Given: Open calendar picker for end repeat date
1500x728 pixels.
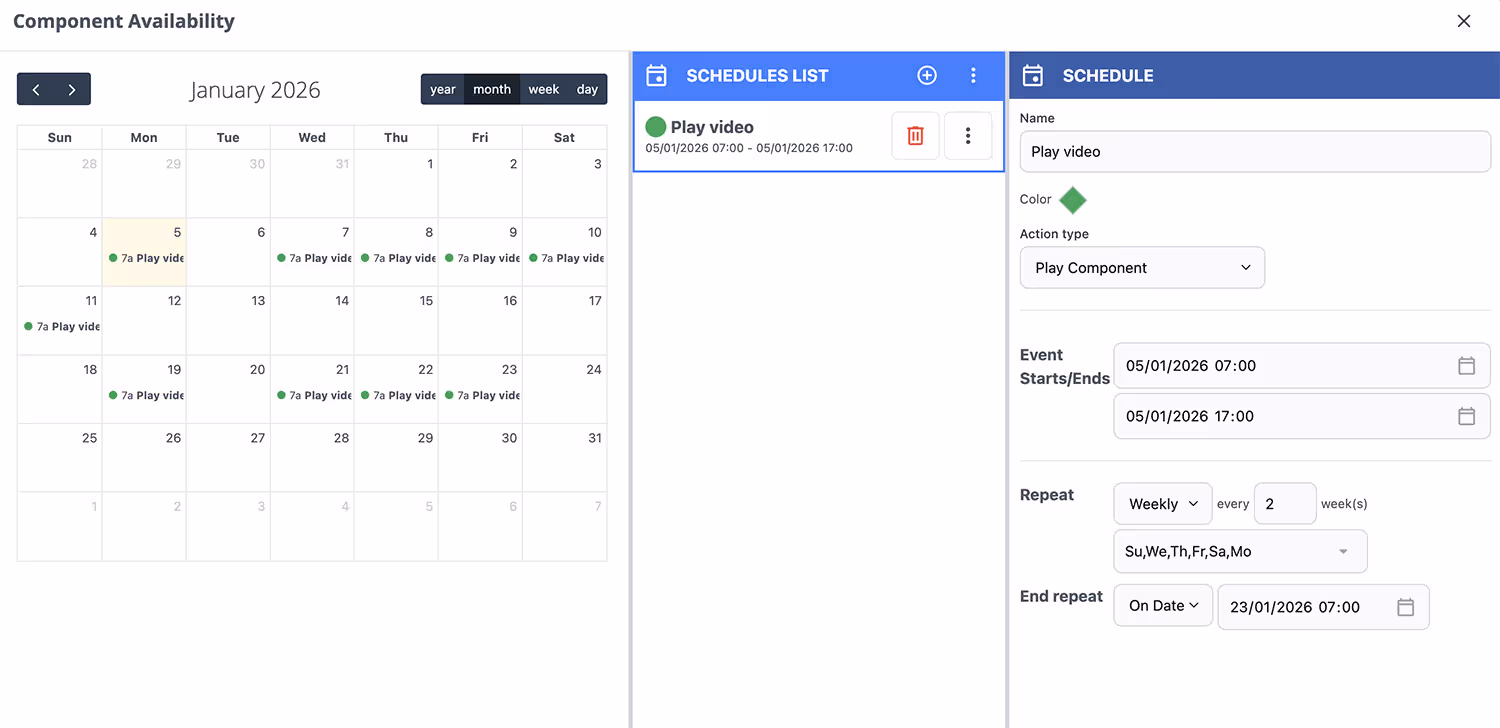Looking at the screenshot, I should tap(1405, 607).
